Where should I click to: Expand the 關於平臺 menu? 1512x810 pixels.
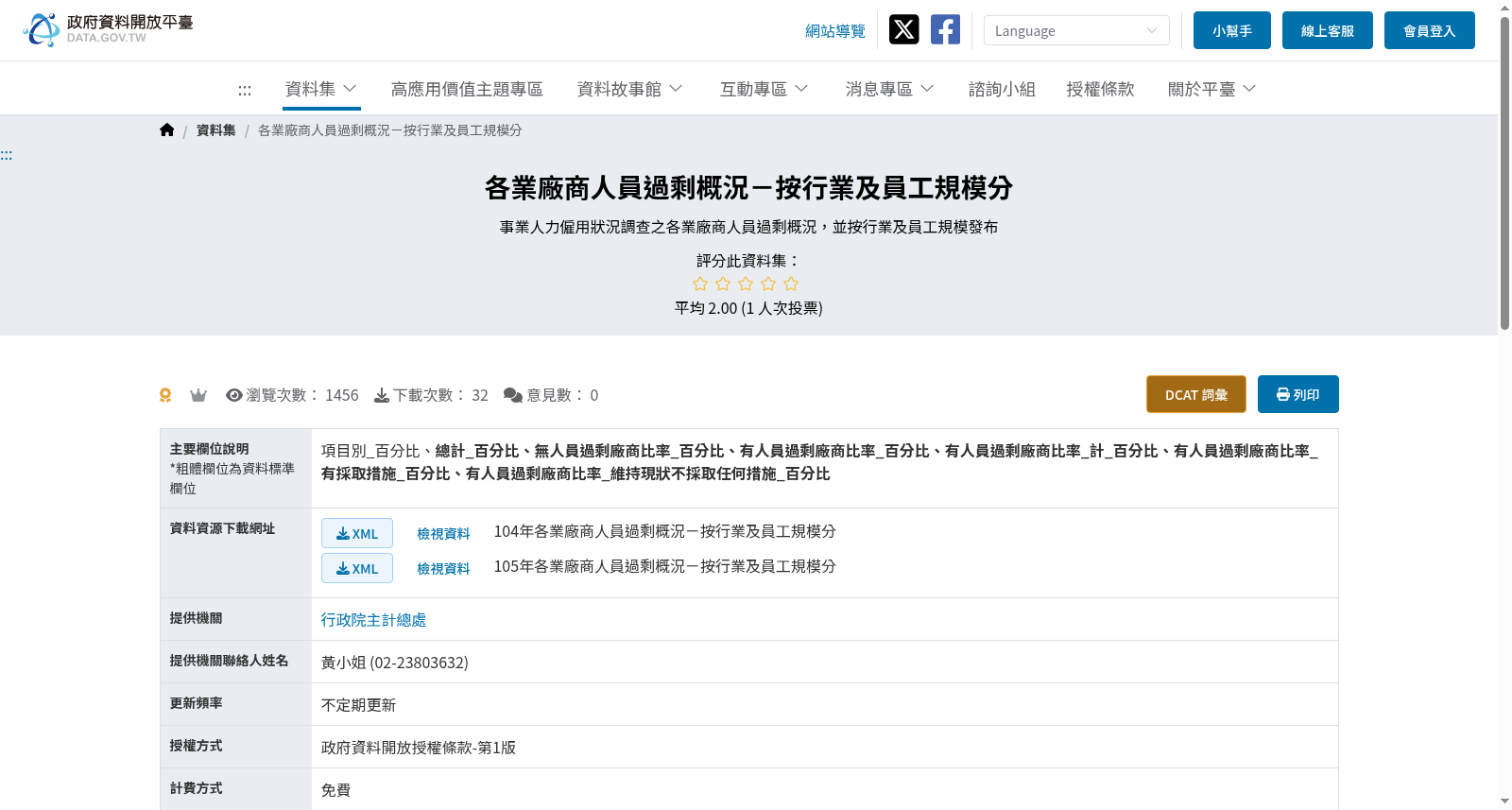tap(1211, 89)
